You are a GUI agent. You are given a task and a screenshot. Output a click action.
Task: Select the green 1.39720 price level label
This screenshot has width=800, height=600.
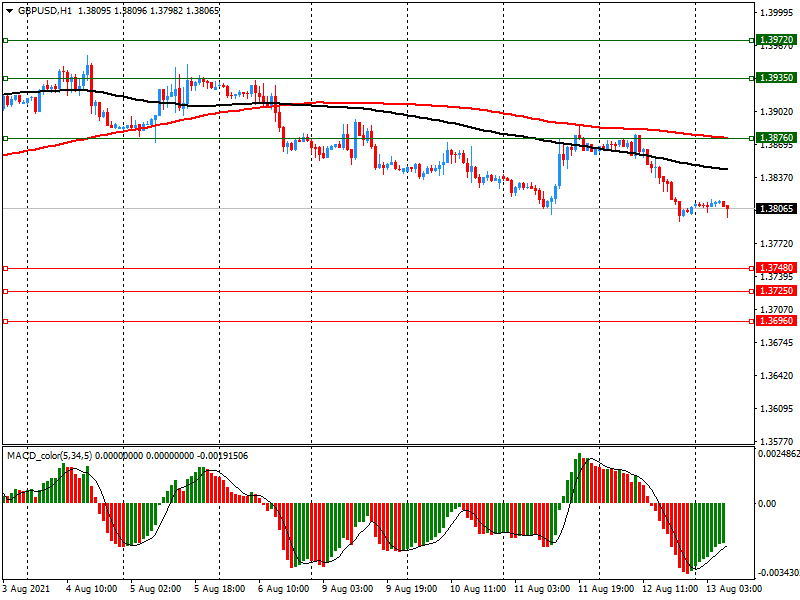(x=776, y=40)
